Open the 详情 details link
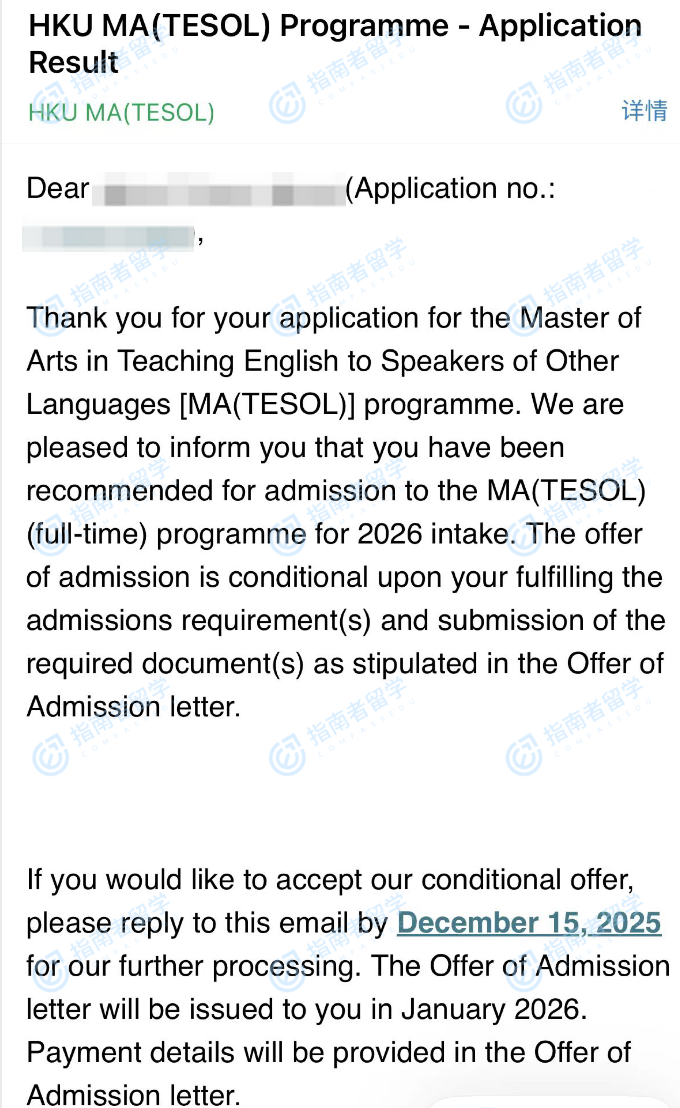The width and height of the screenshot is (680, 1108). [644, 110]
